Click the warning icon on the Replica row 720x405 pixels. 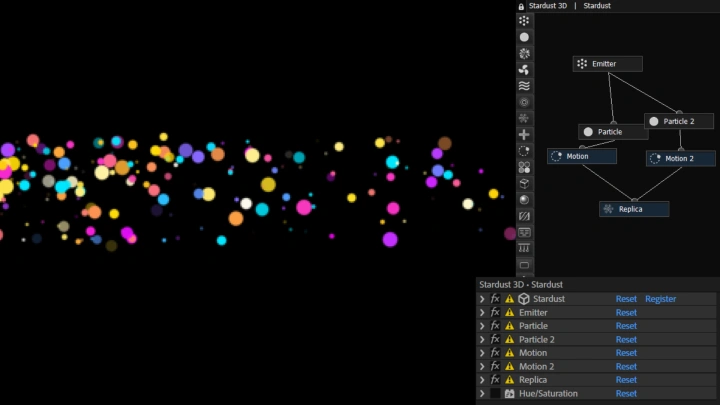coord(509,380)
